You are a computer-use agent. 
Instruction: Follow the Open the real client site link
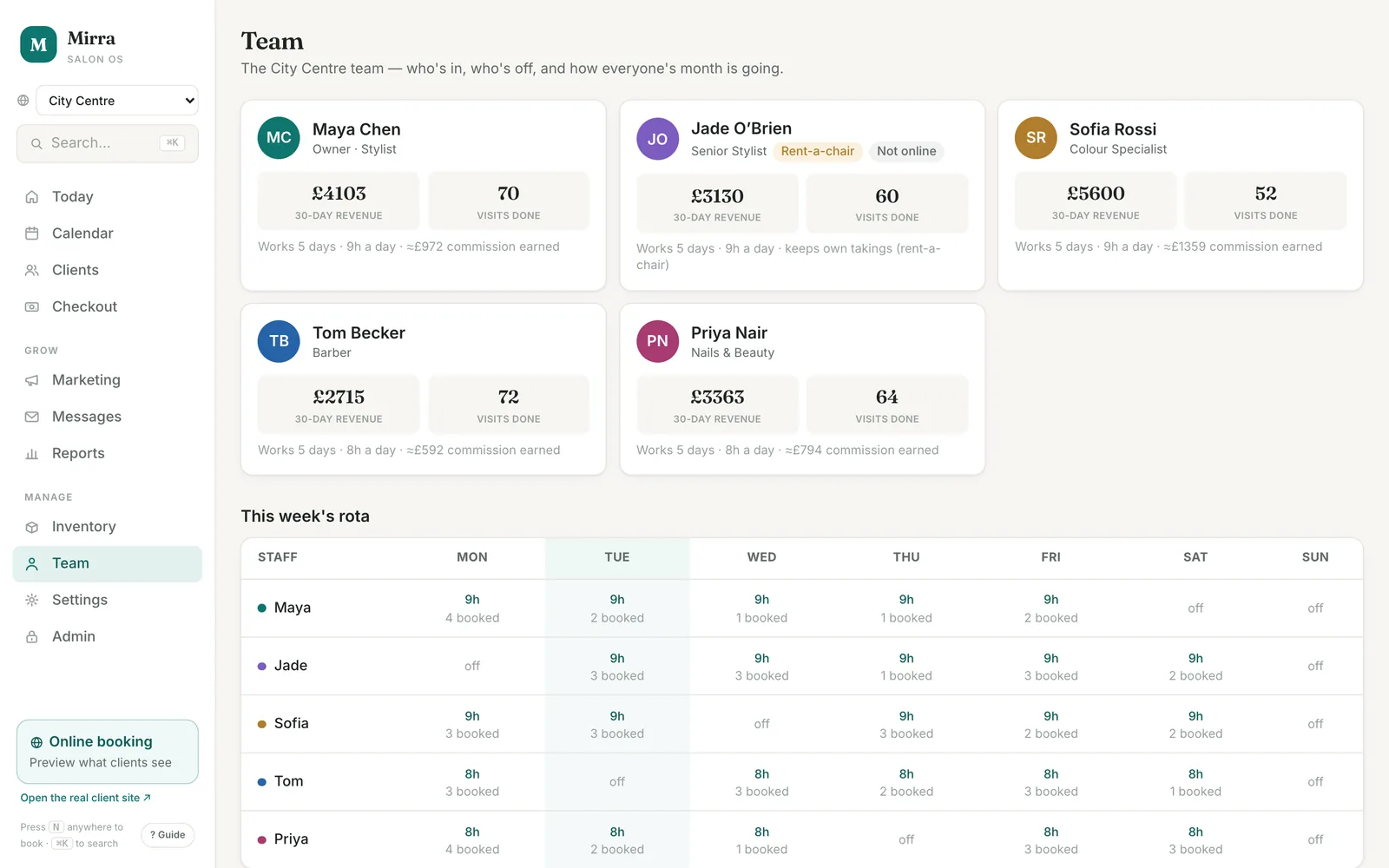click(x=86, y=798)
